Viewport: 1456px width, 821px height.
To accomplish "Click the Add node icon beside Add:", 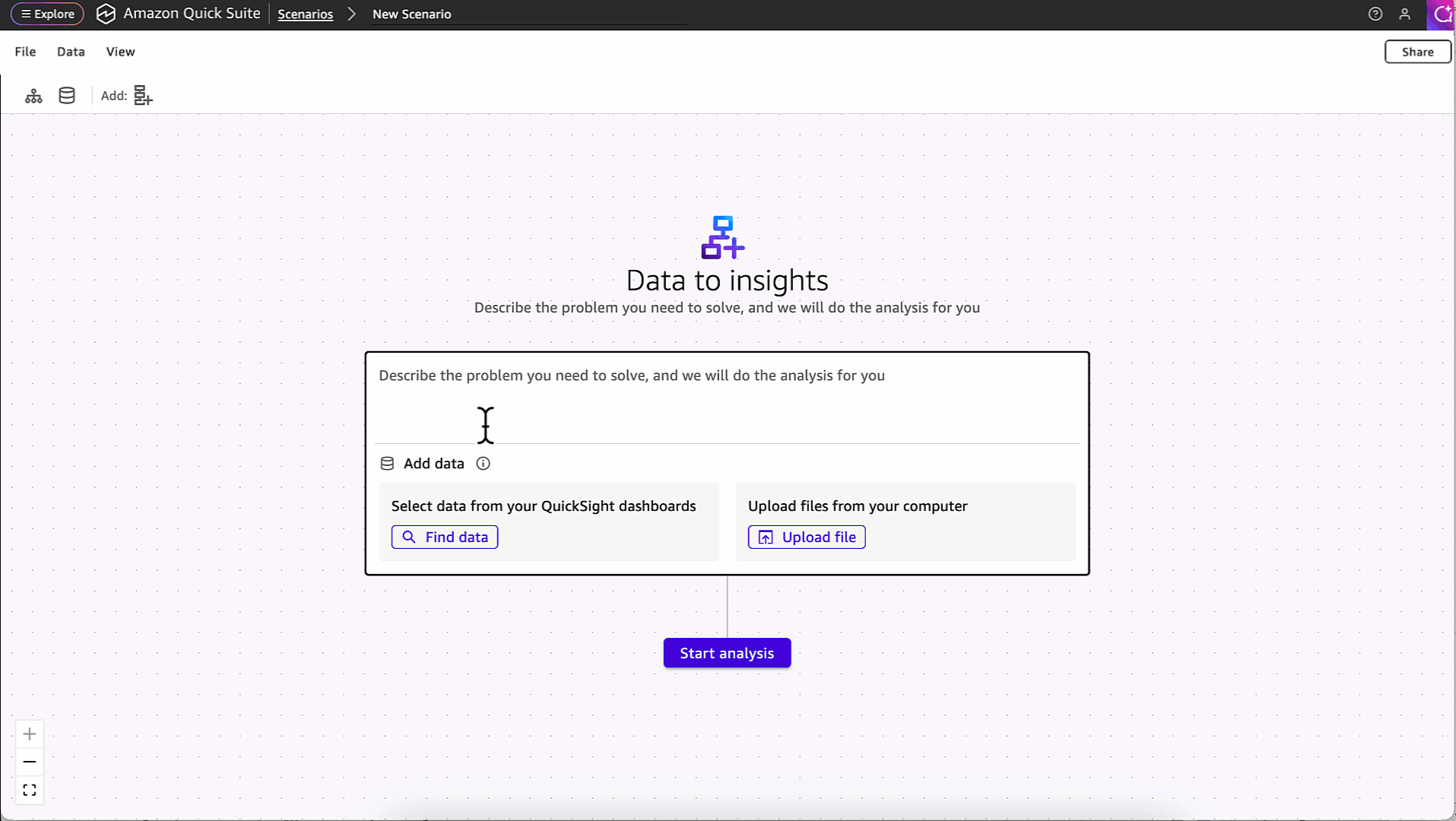I will click(x=142, y=95).
